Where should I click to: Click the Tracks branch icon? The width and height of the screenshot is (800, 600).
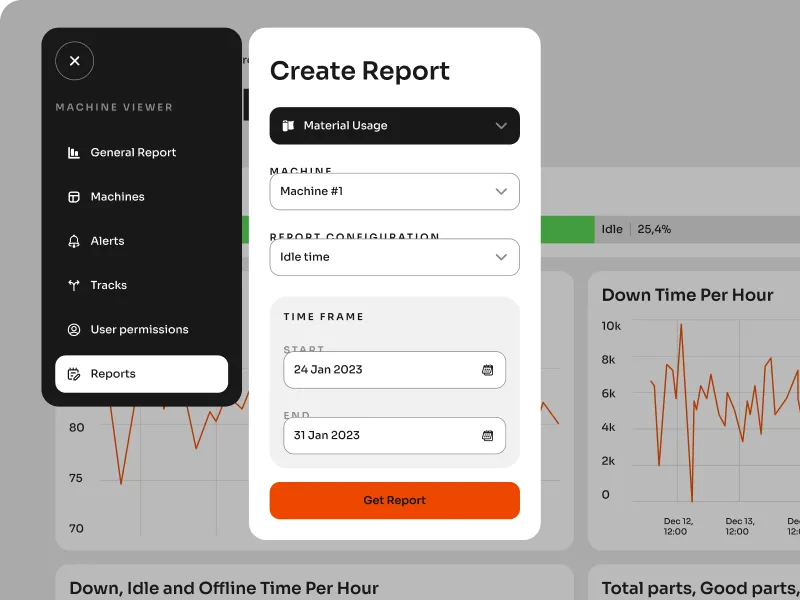[x=74, y=285]
